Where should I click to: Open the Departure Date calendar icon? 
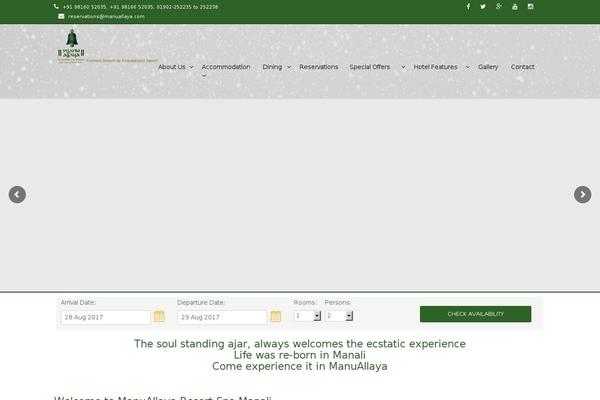[x=276, y=316]
